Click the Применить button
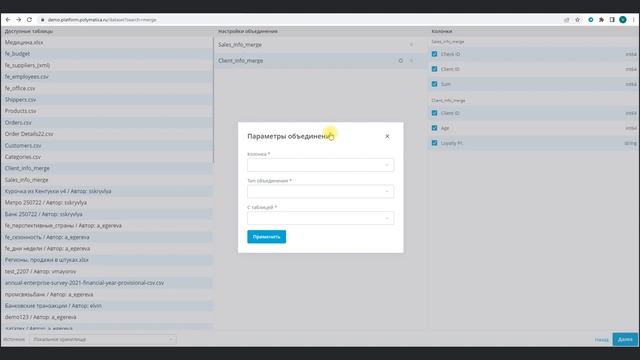The image size is (640, 360). coord(267,237)
